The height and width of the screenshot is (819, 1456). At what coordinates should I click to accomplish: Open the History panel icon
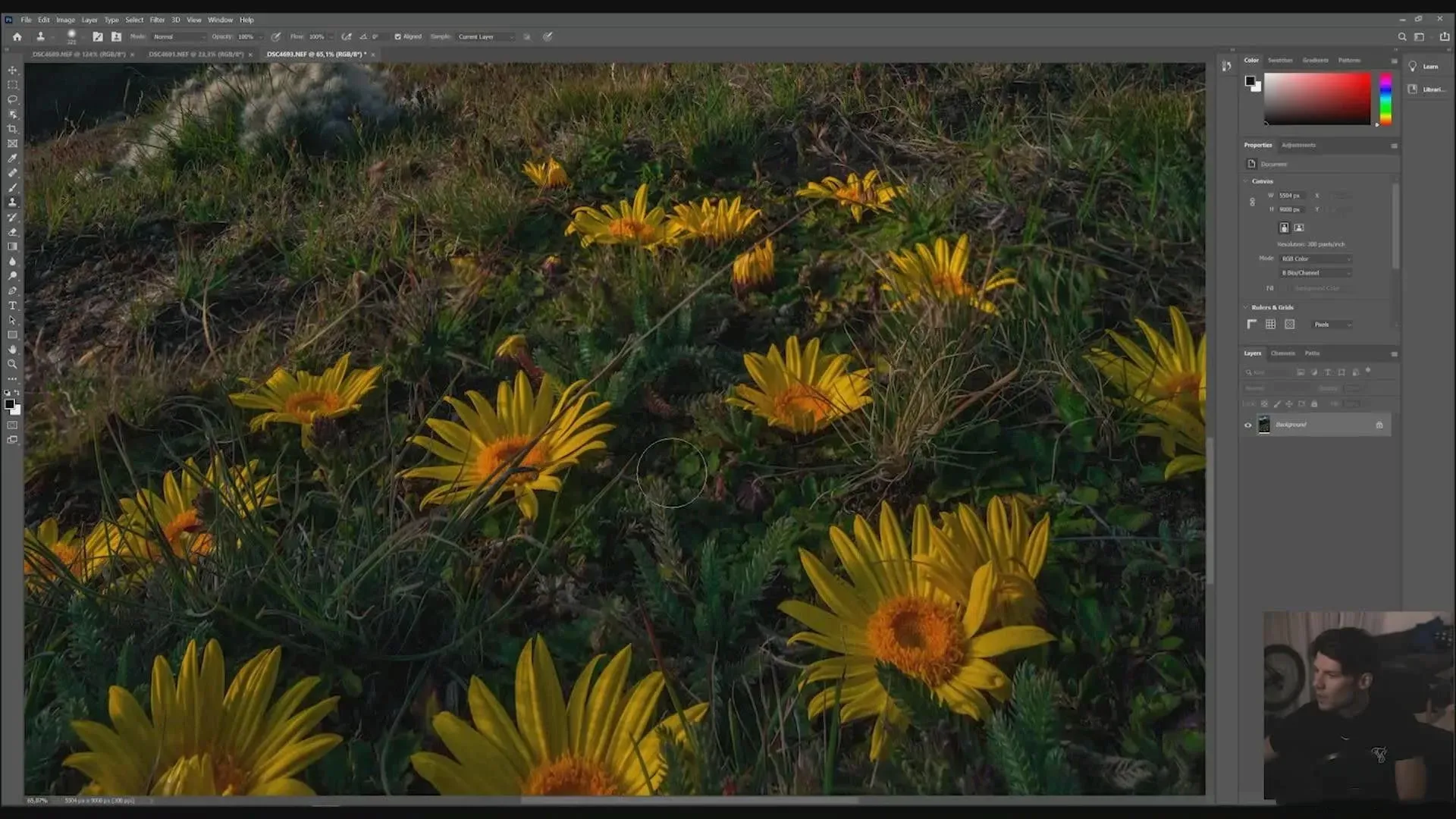[1226, 66]
